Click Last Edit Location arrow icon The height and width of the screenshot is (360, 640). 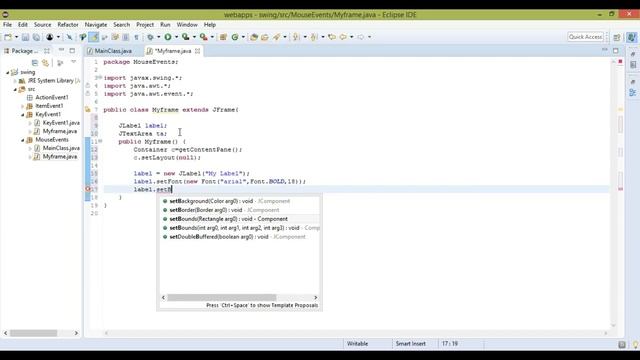(x=332, y=37)
